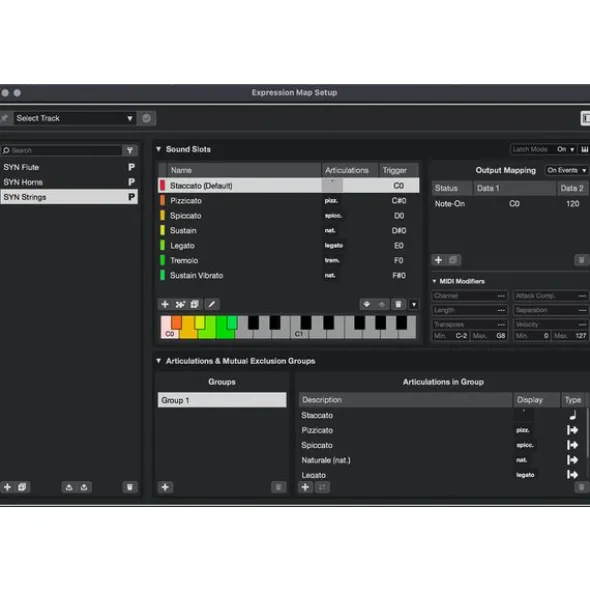This screenshot has height=591, width=590.
Task: Click the Note-On status cell
Action: tap(450, 204)
